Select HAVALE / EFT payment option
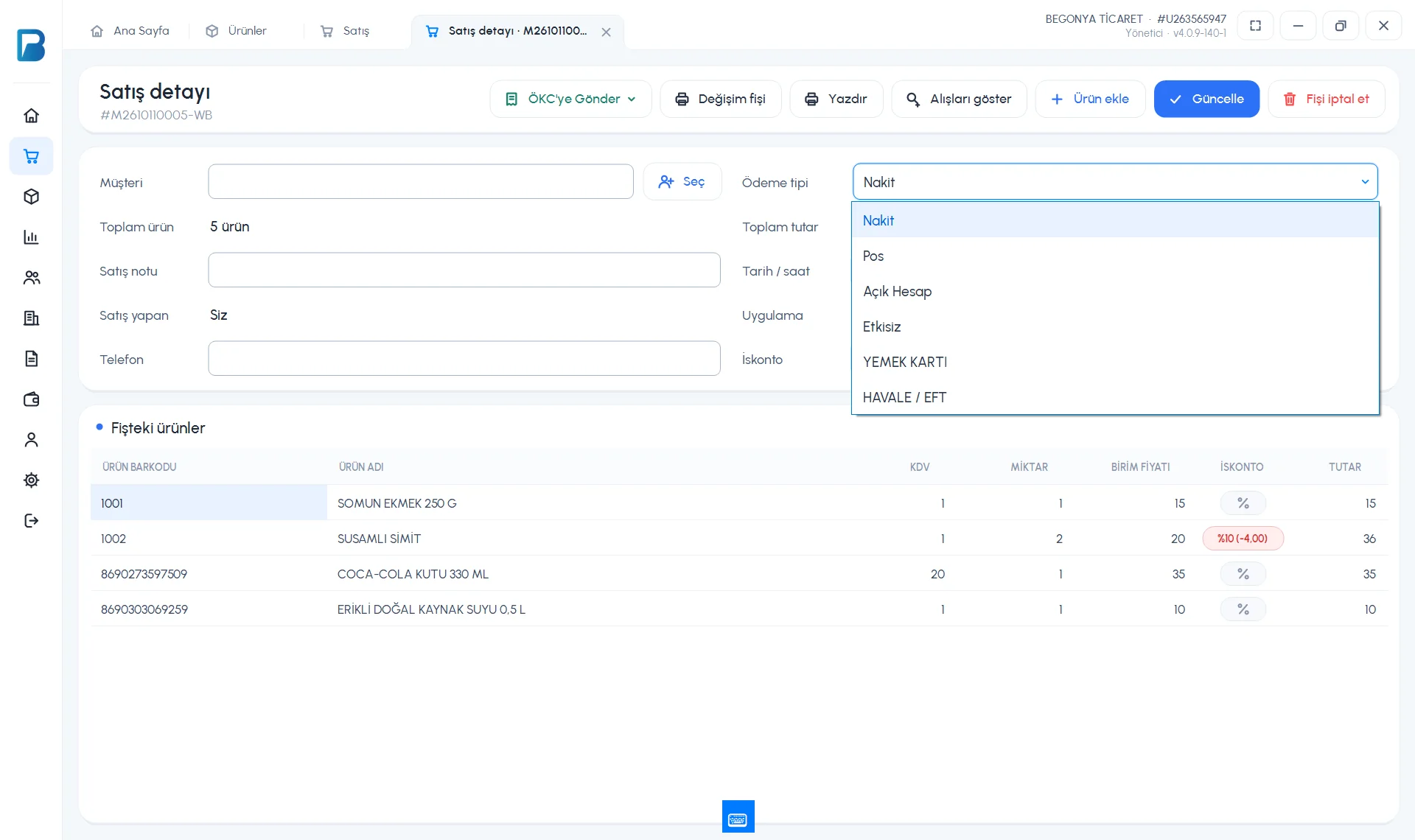 (1115, 397)
